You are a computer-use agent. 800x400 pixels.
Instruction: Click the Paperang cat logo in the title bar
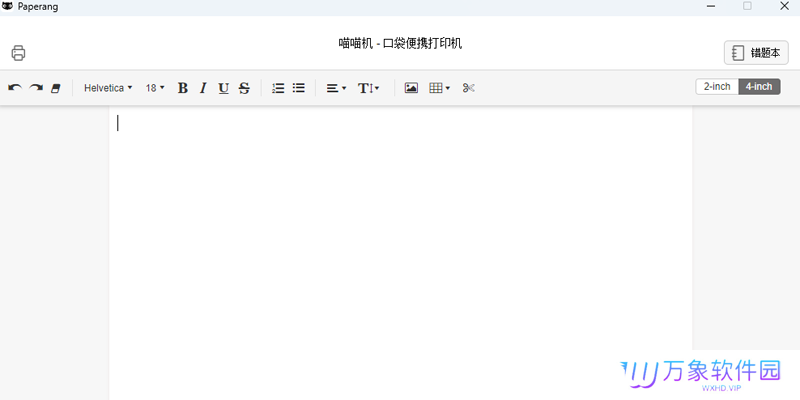click(7, 7)
